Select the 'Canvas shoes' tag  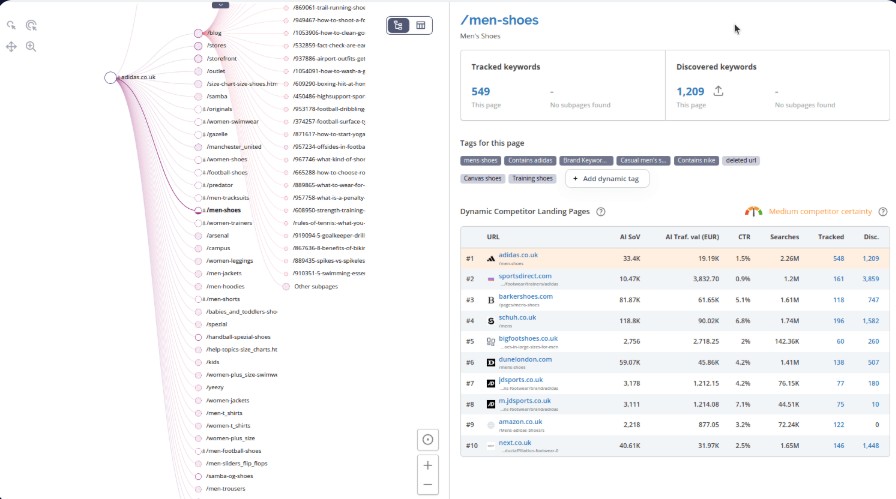(x=482, y=178)
